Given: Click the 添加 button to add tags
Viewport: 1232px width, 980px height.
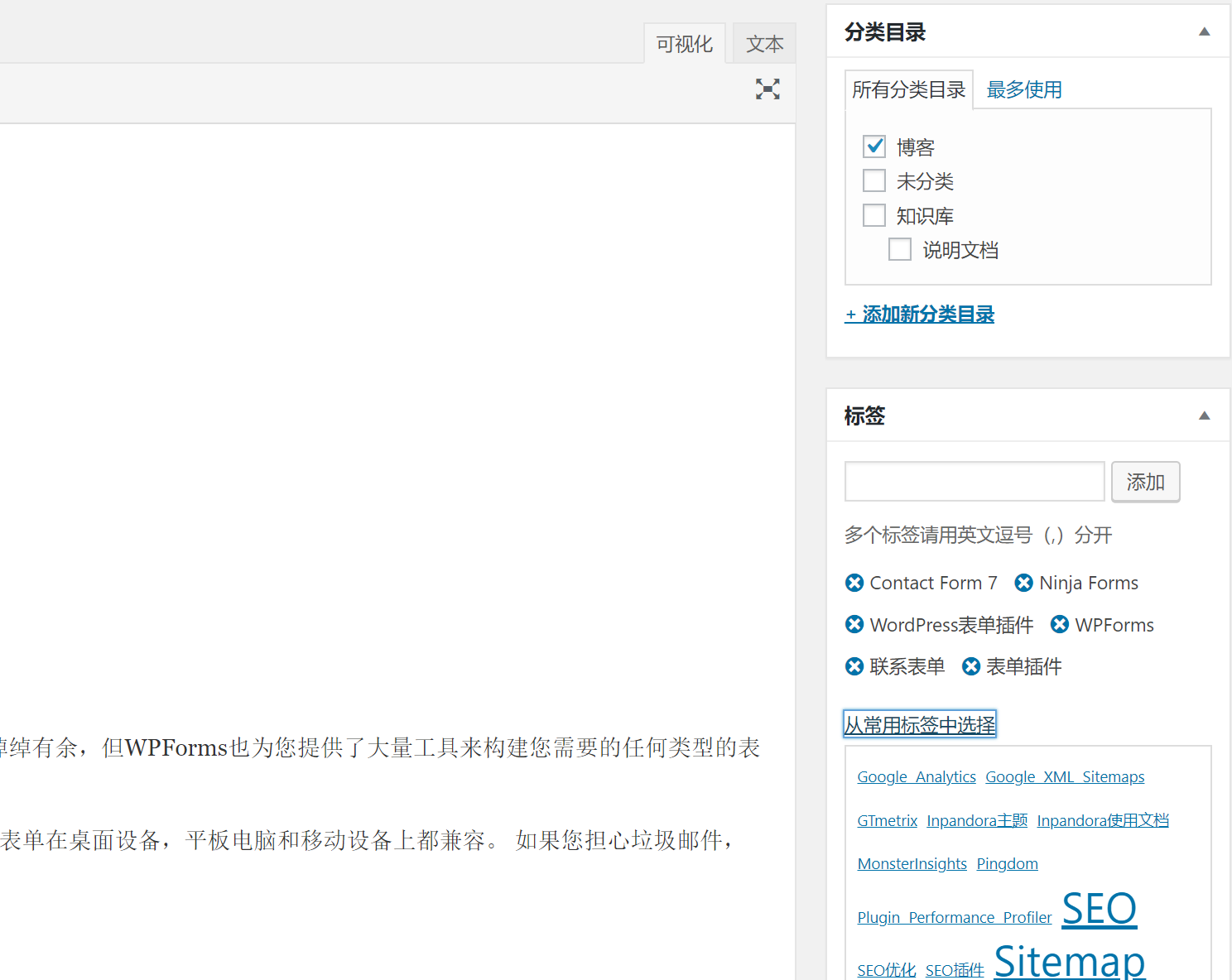Looking at the screenshot, I should coord(1145,482).
